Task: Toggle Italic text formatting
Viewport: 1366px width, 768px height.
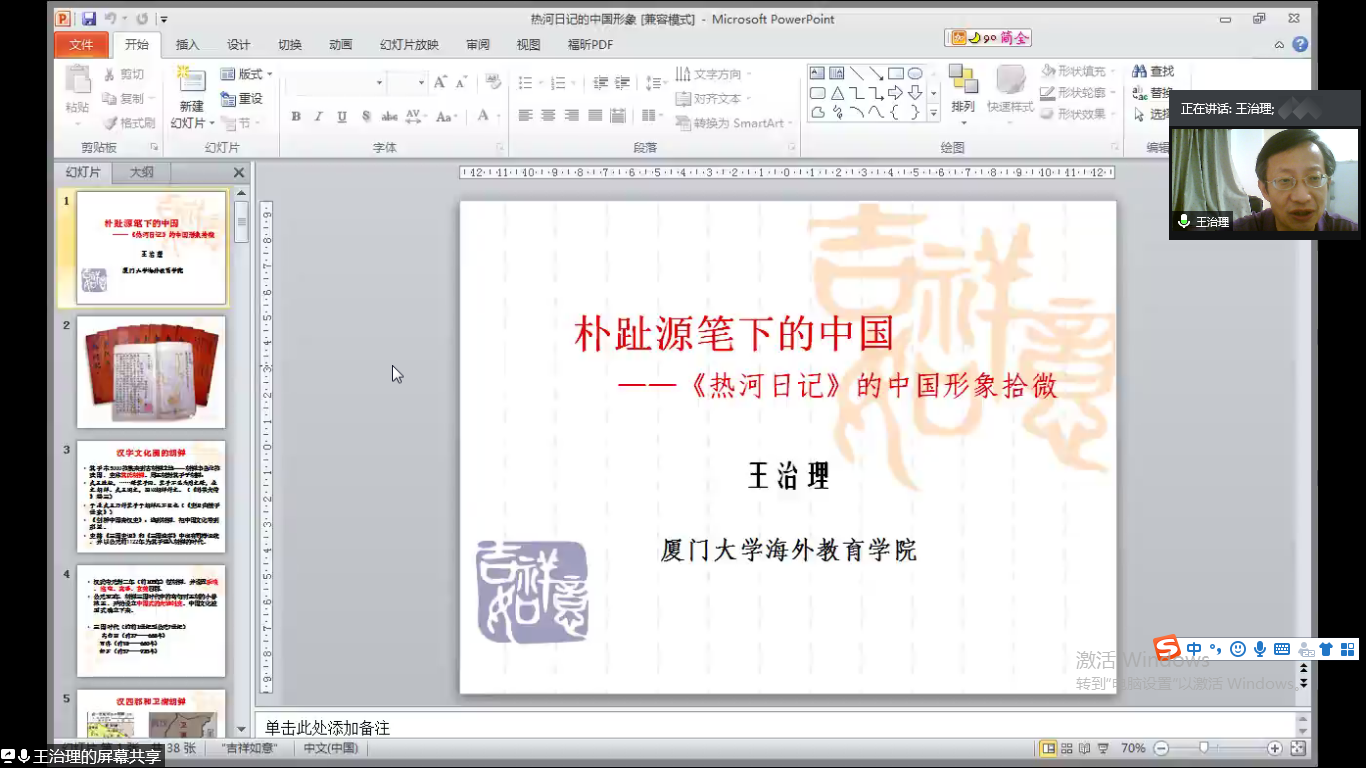Action: click(319, 117)
